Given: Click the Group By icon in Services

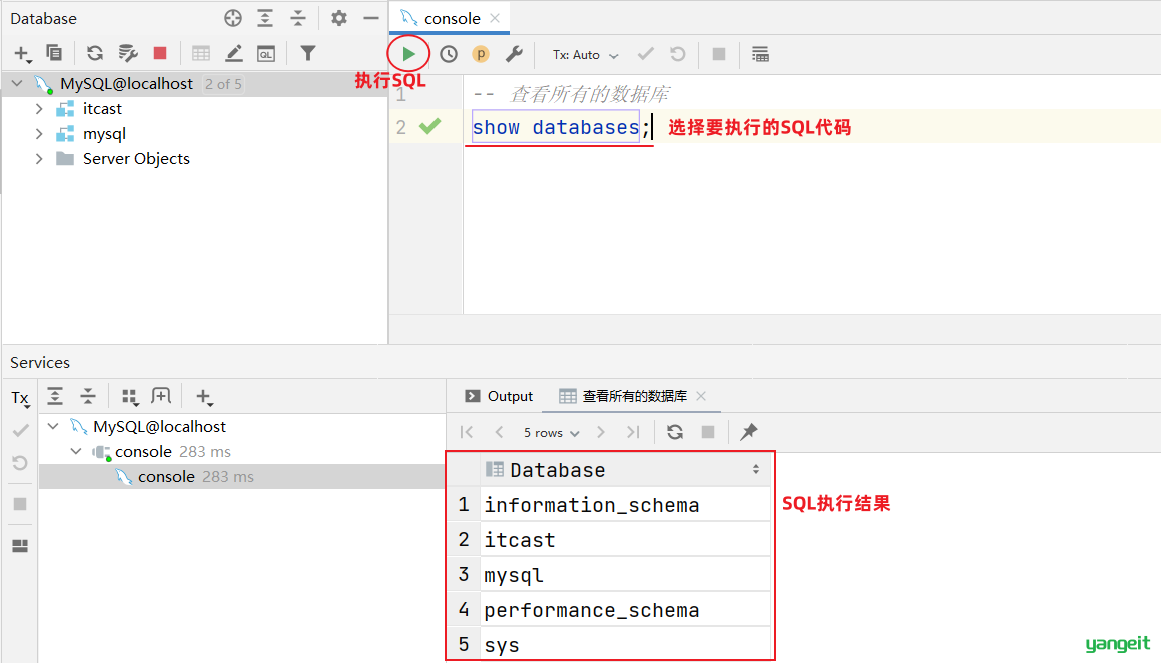Looking at the screenshot, I should click(x=130, y=397).
